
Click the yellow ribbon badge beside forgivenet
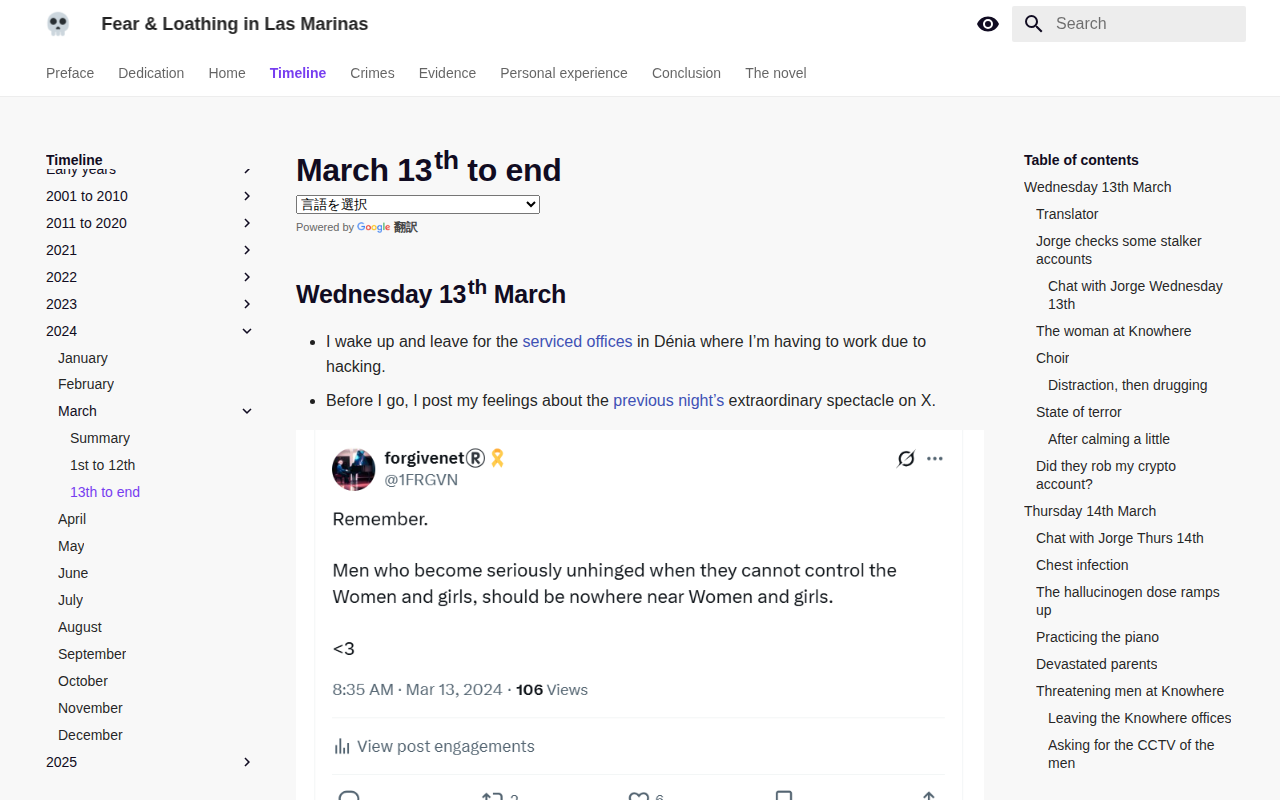(x=497, y=458)
